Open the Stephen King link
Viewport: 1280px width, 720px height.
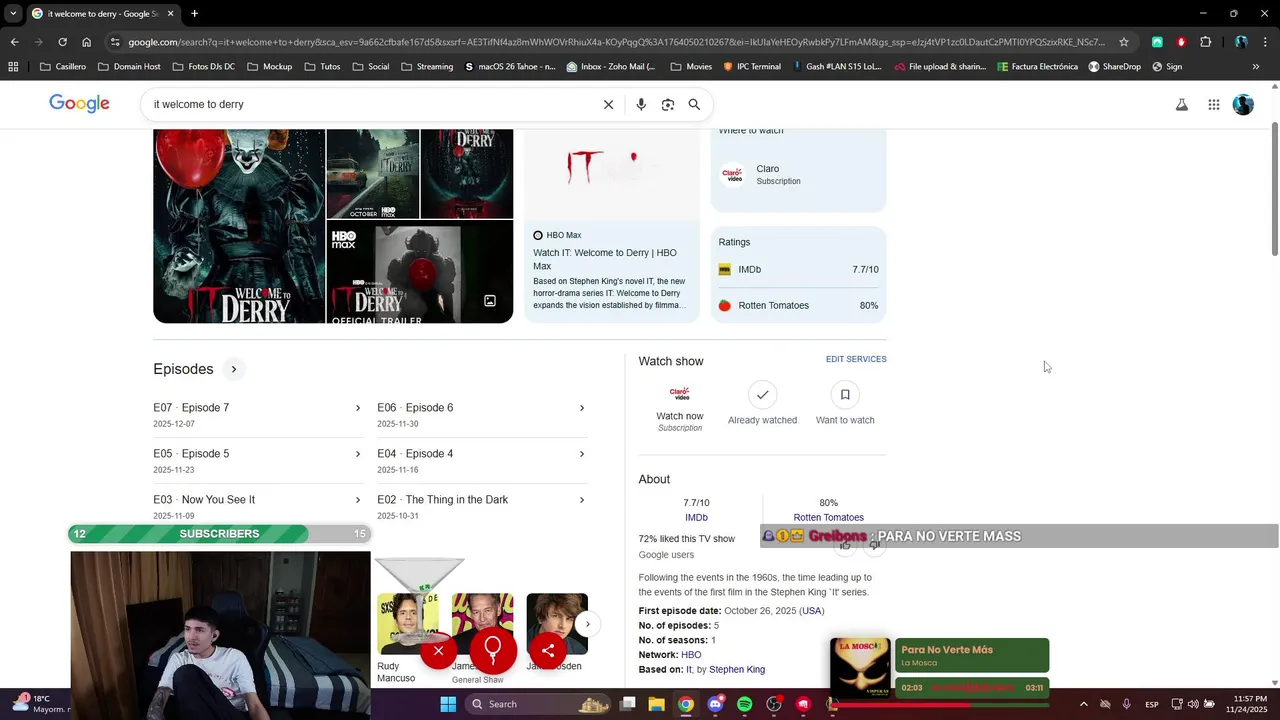[737, 669]
